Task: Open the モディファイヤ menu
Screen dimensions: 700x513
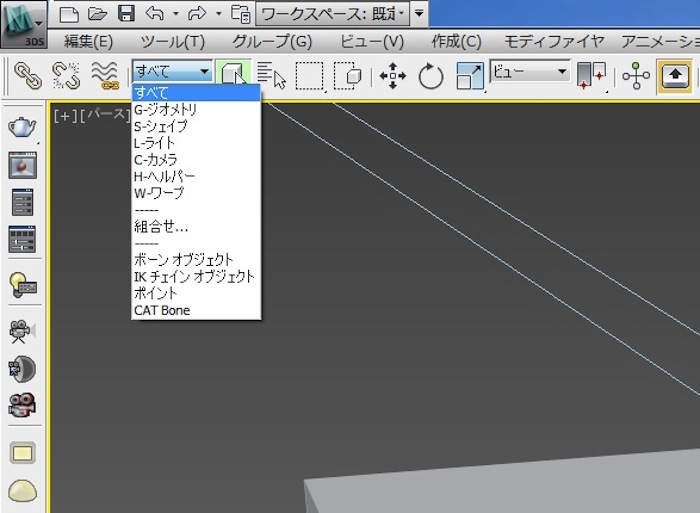Action: tap(553, 41)
